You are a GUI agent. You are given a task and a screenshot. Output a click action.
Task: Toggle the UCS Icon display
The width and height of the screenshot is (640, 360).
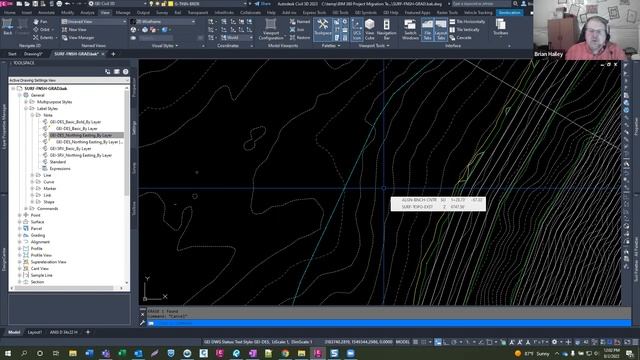(357, 29)
